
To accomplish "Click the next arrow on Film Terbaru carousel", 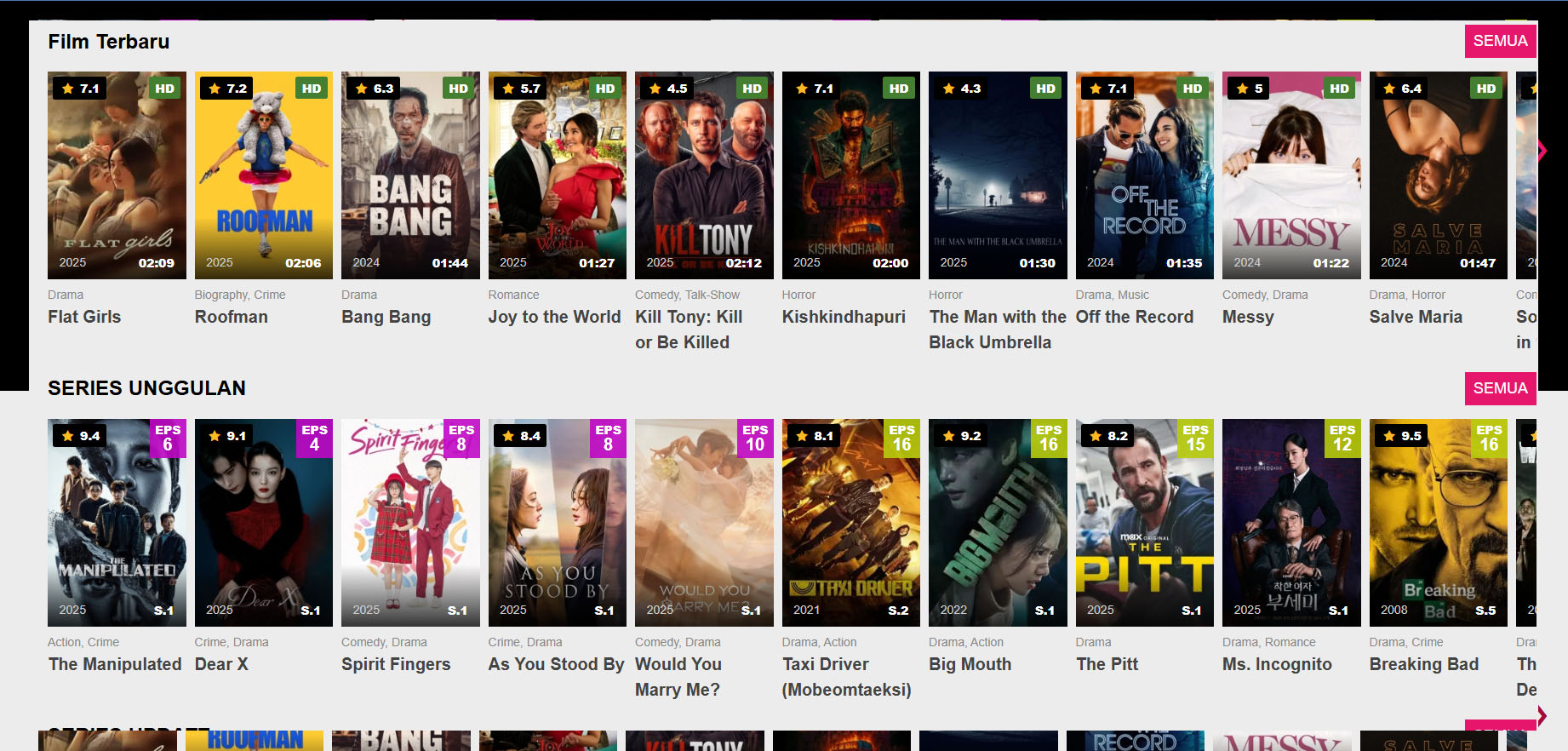I will tap(1542, 151).
